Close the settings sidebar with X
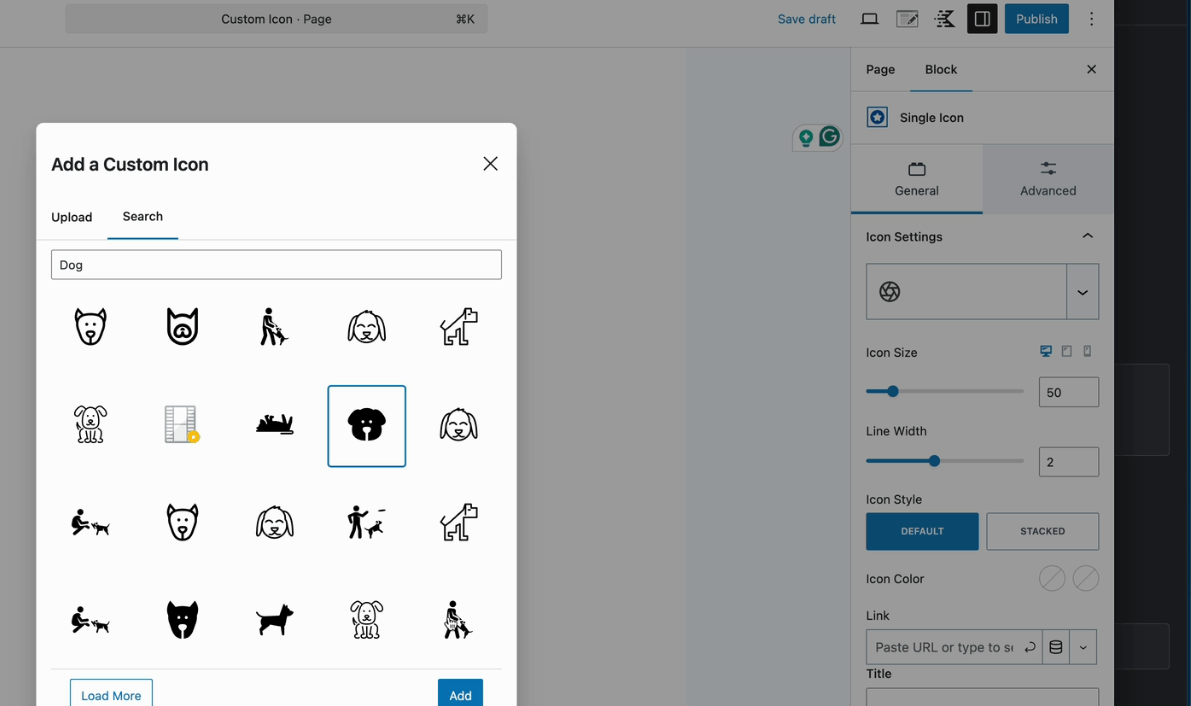 click(1091, 69)
